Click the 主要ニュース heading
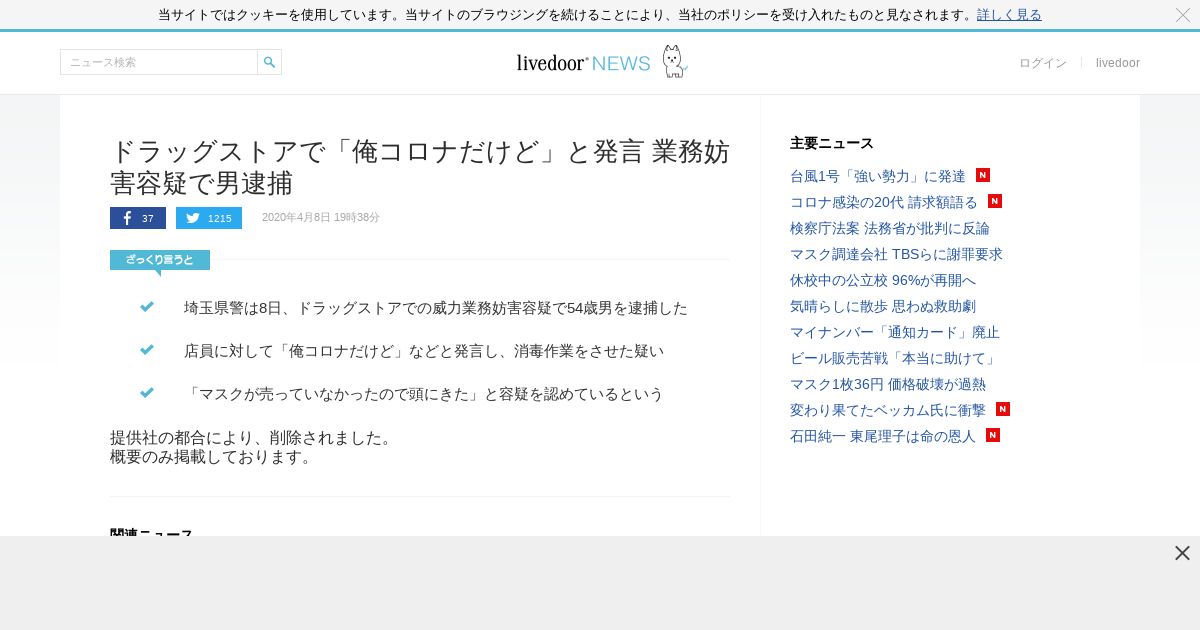Image resolution: width=1200 pixels, height=630 pixels. coord(832,143)
